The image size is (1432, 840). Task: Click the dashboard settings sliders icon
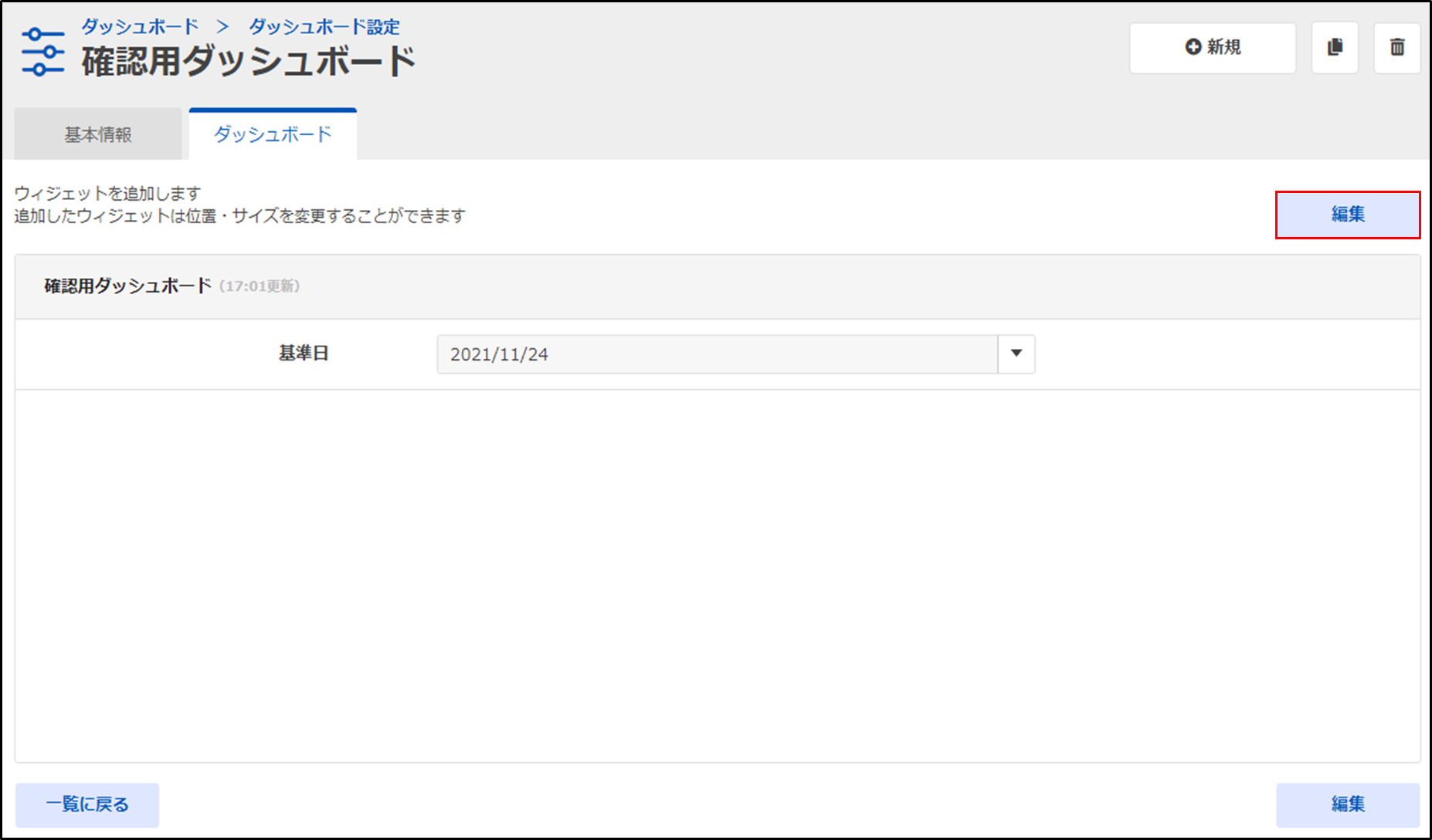(42, 52)
